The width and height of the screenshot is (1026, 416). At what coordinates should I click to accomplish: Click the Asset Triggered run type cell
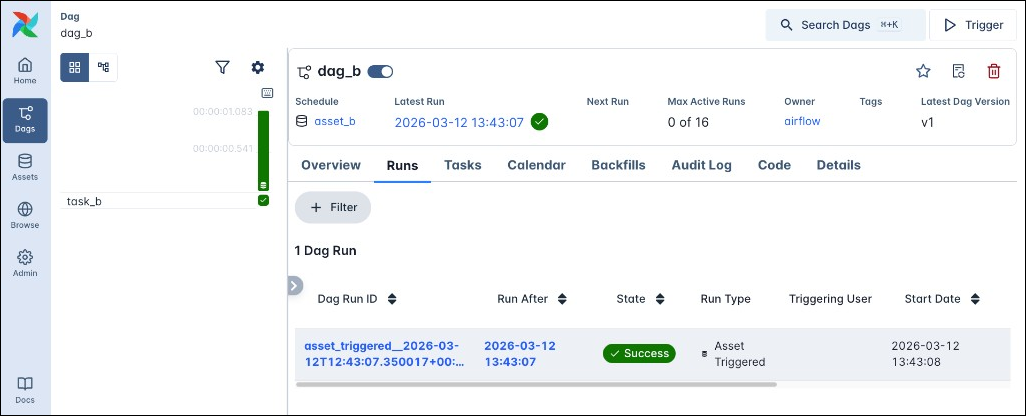coord(733,354)
